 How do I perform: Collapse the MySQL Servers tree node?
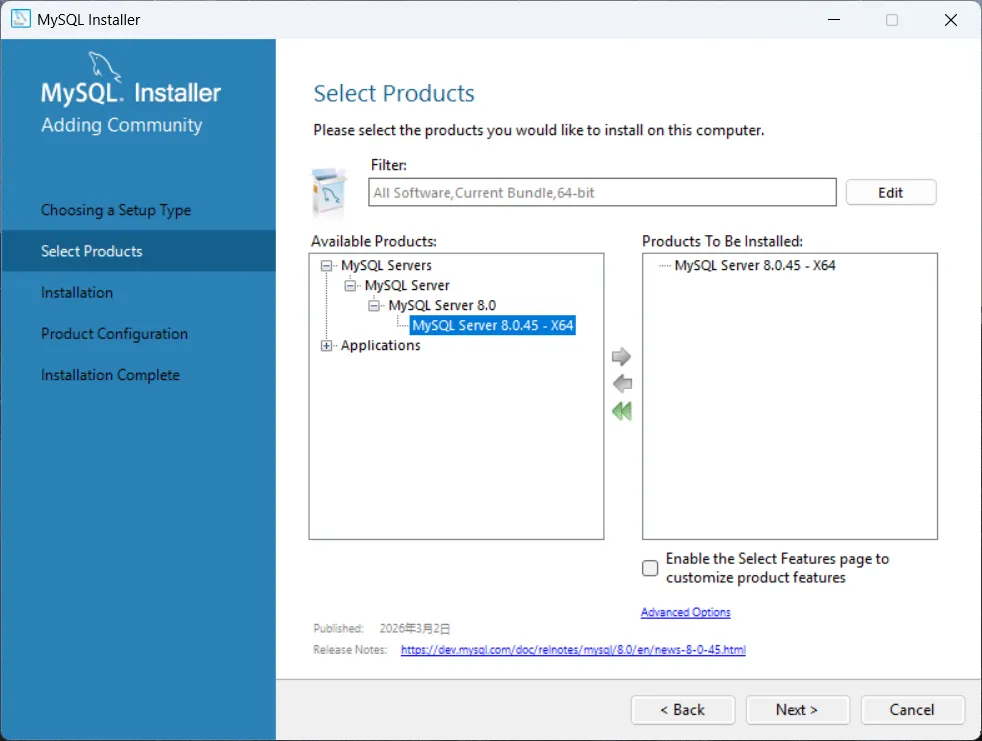(x=326, y=266)
